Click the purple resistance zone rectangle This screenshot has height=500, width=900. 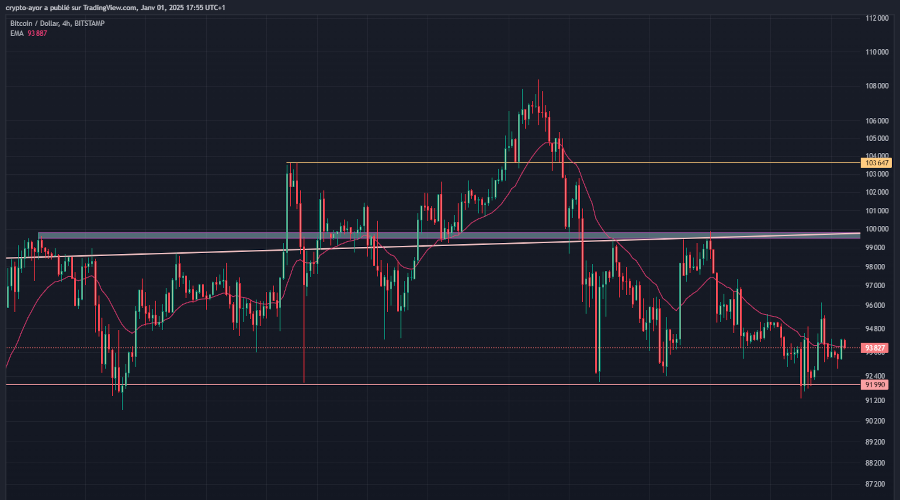pos(200,236)
